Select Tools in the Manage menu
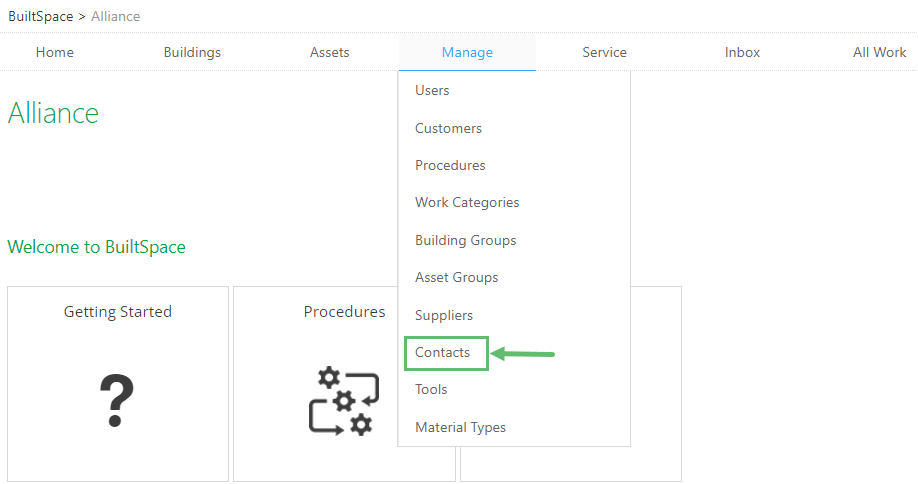Screen dimensions: 918x484 tap(431, 389)
